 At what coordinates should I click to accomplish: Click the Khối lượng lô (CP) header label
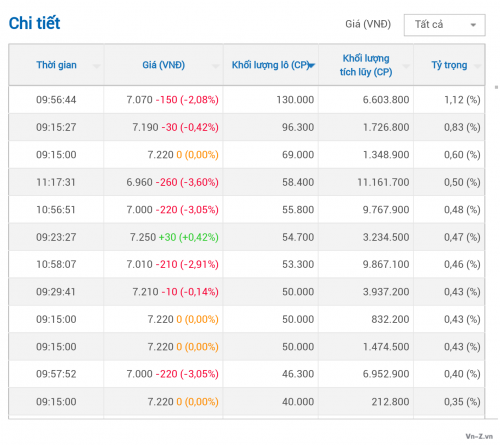coord(271,65)
